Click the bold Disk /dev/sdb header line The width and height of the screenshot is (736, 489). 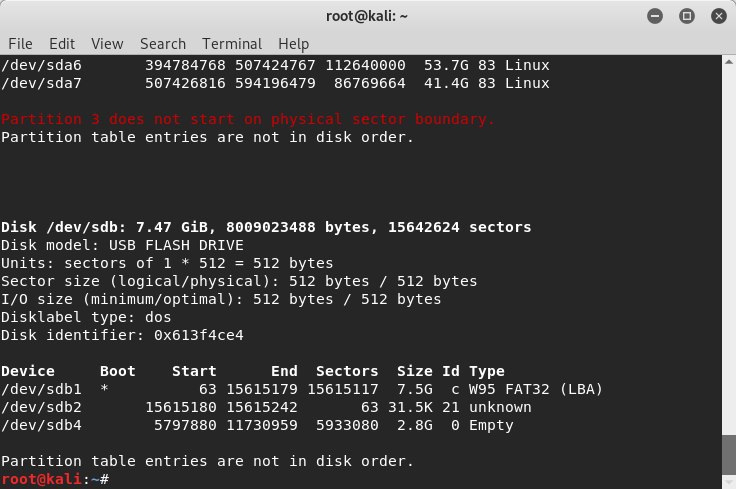266,227
